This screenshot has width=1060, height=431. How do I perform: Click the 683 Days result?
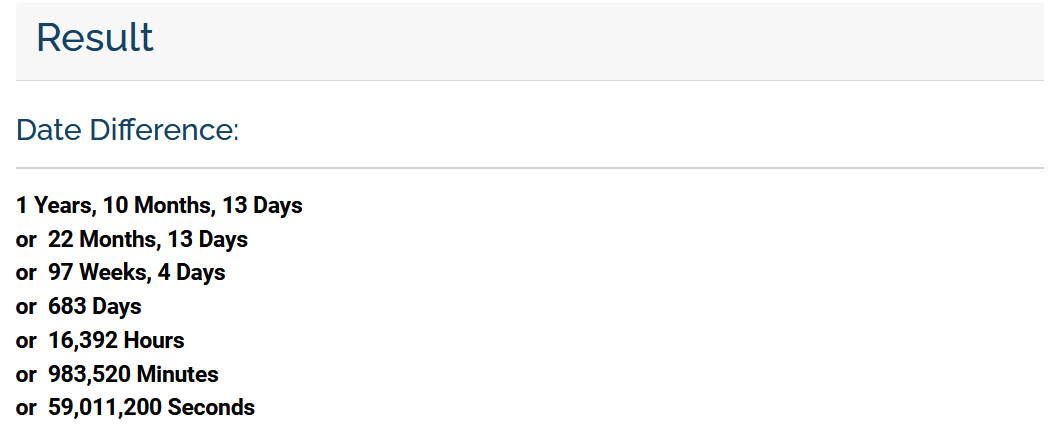(95, 307)
